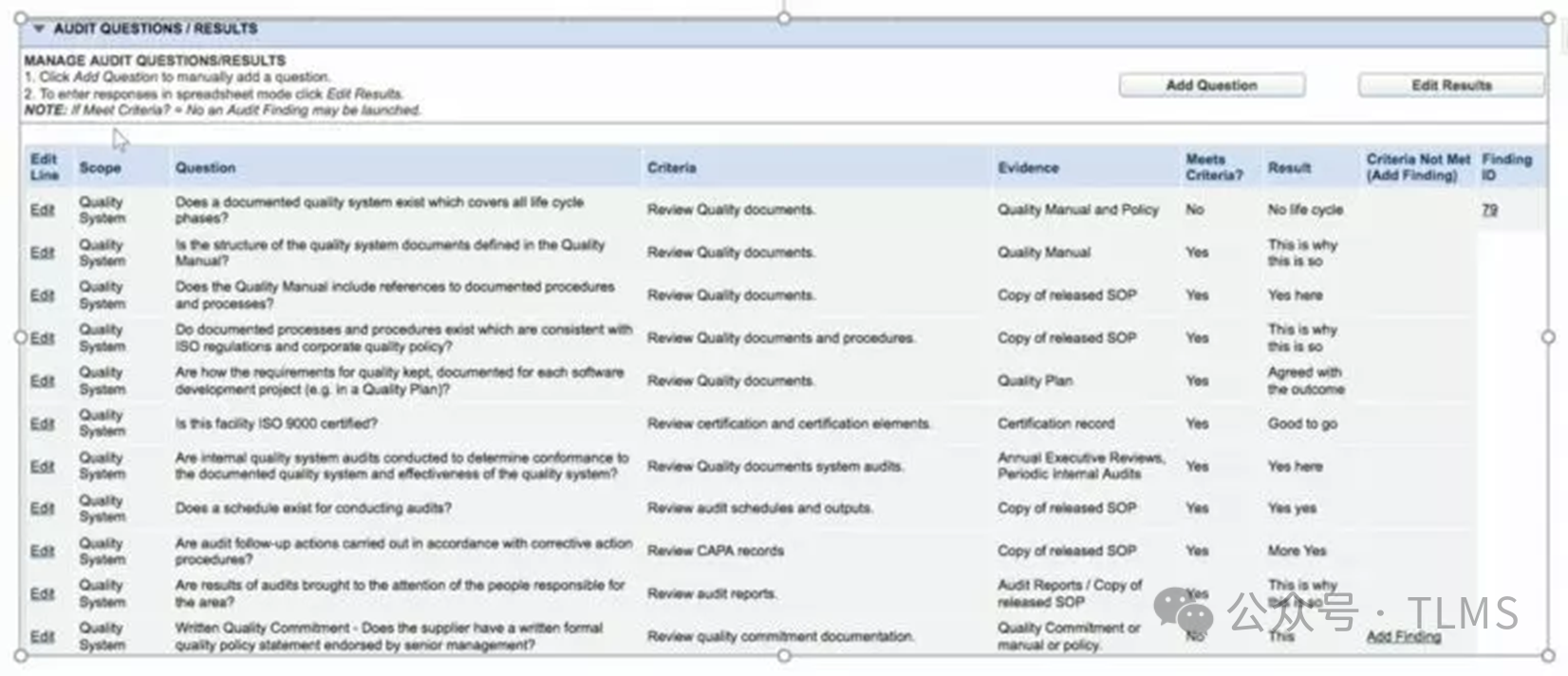Select 'Audit Reports / Copy of released SOP' cell
Viewport: 1568px width, 676px height.
point(1070,593)
